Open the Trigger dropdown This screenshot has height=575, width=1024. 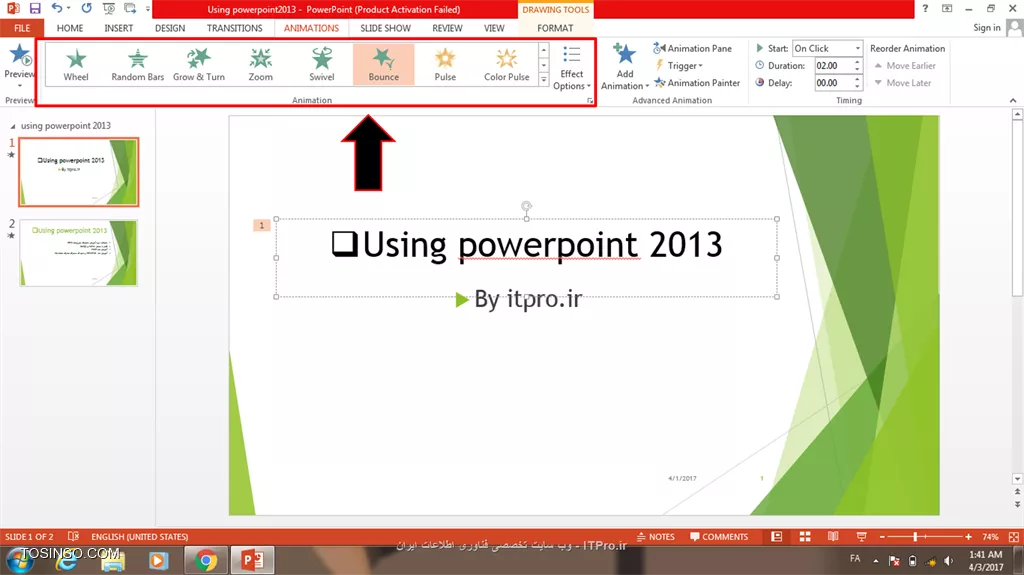(679, 65)
